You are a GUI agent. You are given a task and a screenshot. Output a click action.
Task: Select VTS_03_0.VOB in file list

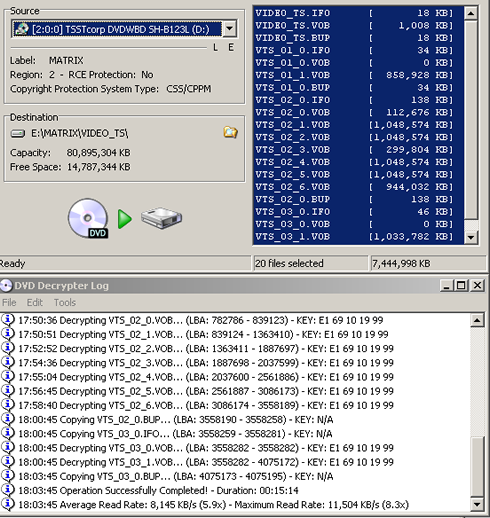tap(358, 224)
